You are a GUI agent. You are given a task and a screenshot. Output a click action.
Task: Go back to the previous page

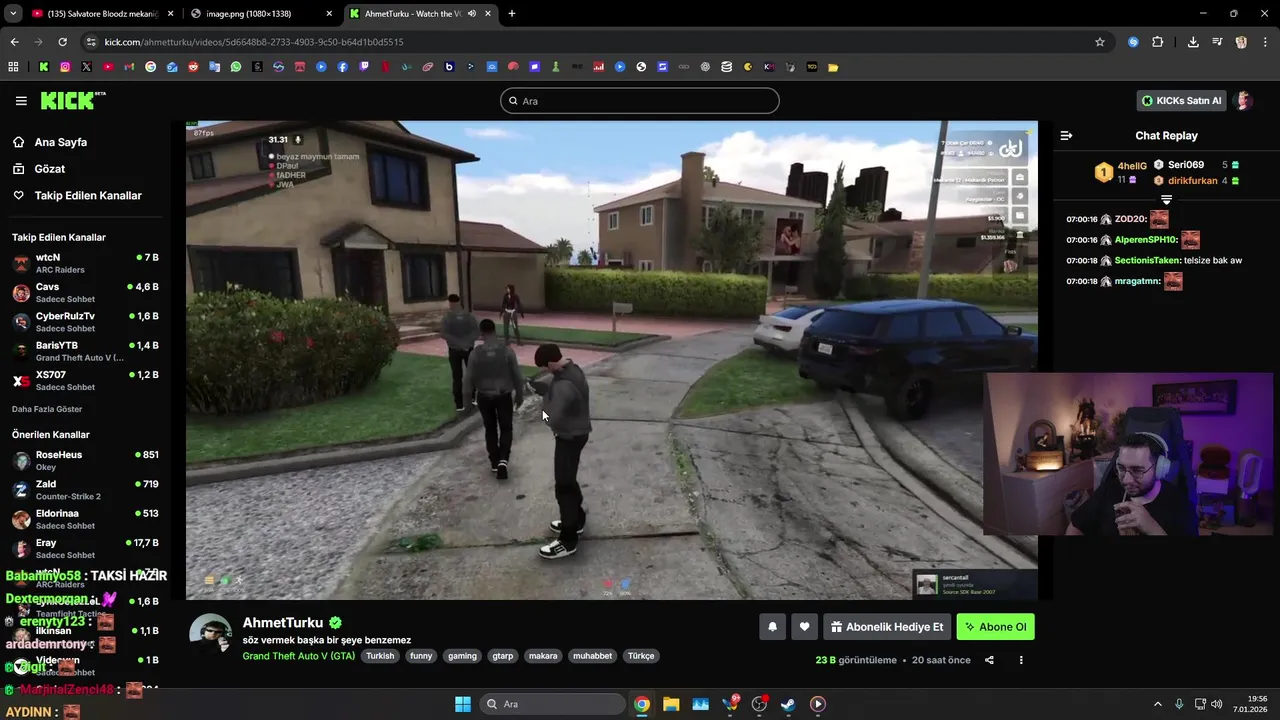(x=14, y=42)
